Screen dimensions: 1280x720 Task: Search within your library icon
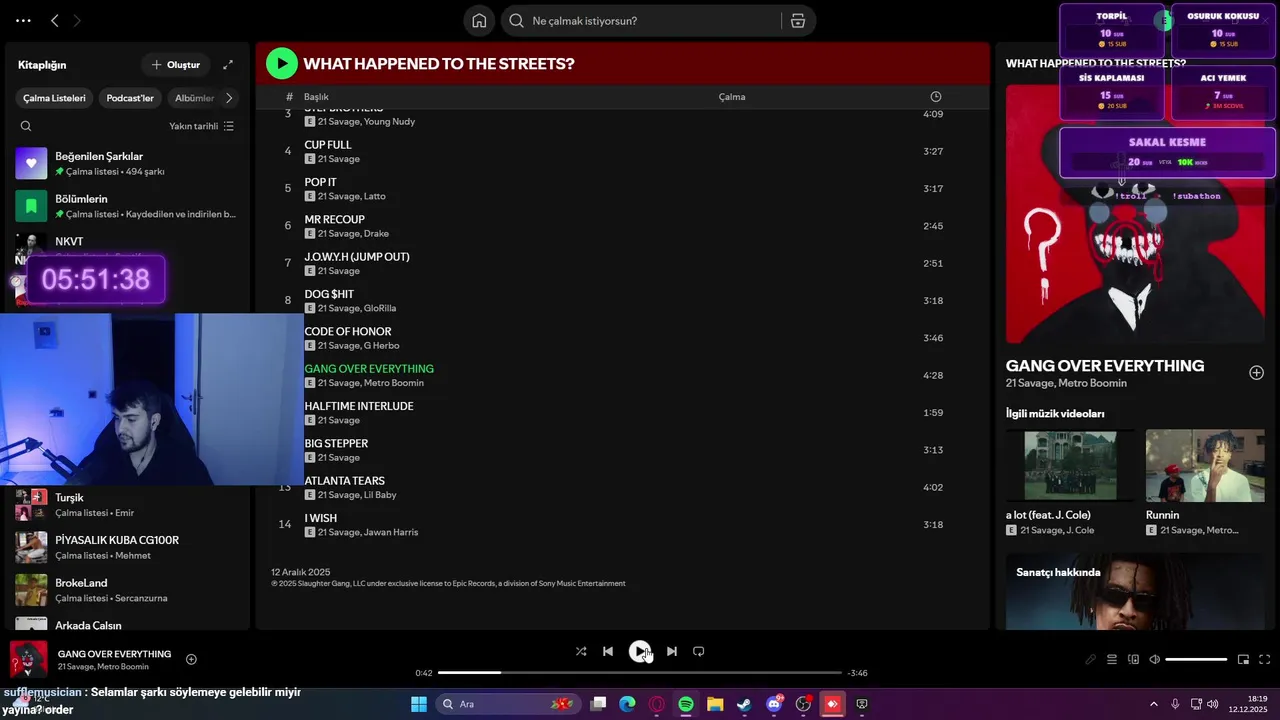(26, 126)
